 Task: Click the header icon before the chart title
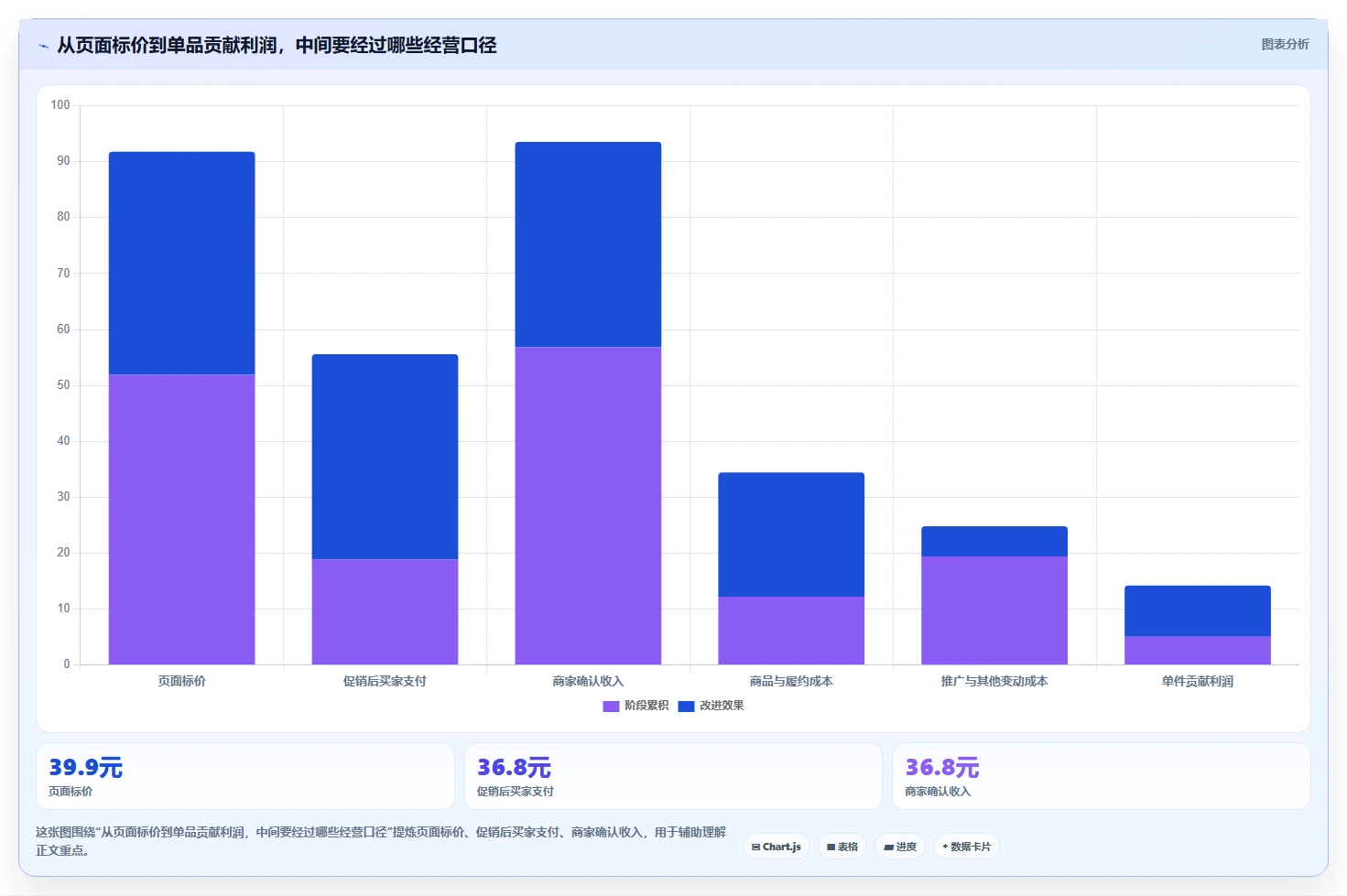coord(43,46)
